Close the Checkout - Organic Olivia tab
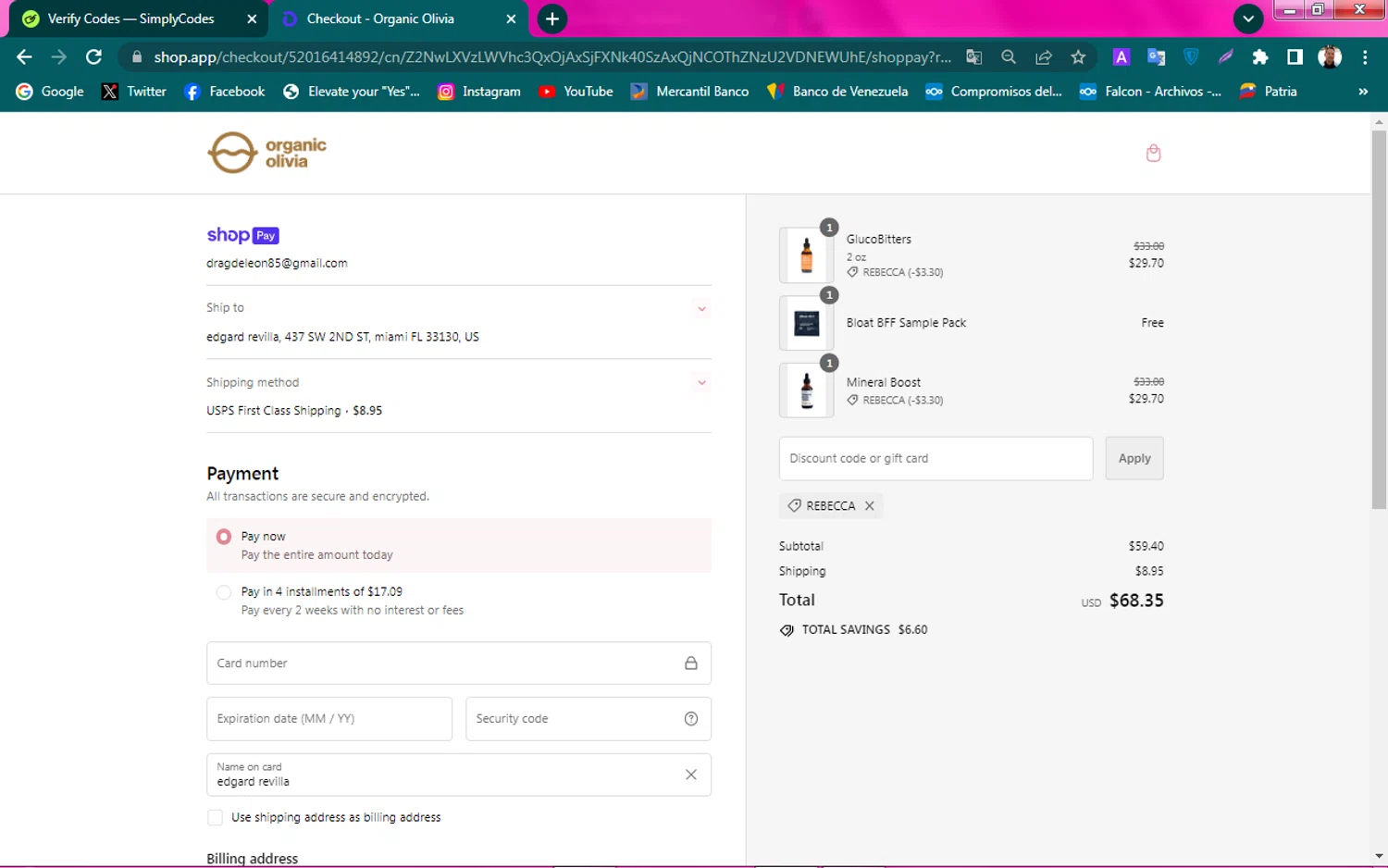 click(511, 19)
